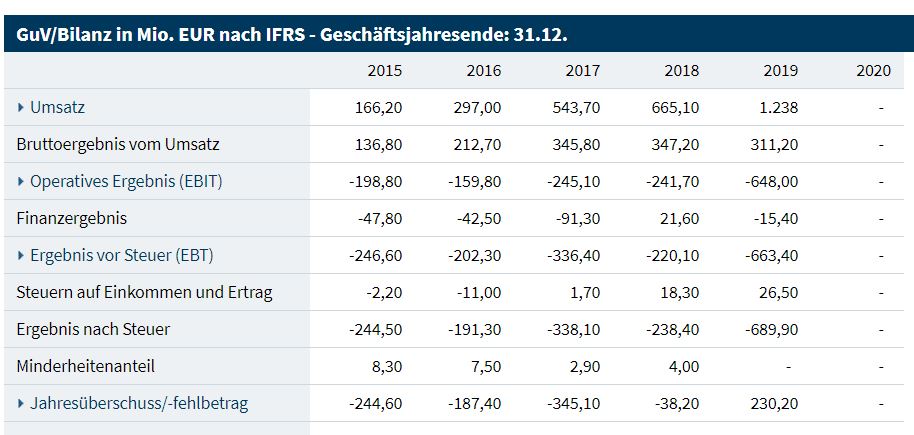Image resolution: width=914 pixels, height=435 pixels.
Task: Select the Finanzergebnis row label
Action: point(72,218)
